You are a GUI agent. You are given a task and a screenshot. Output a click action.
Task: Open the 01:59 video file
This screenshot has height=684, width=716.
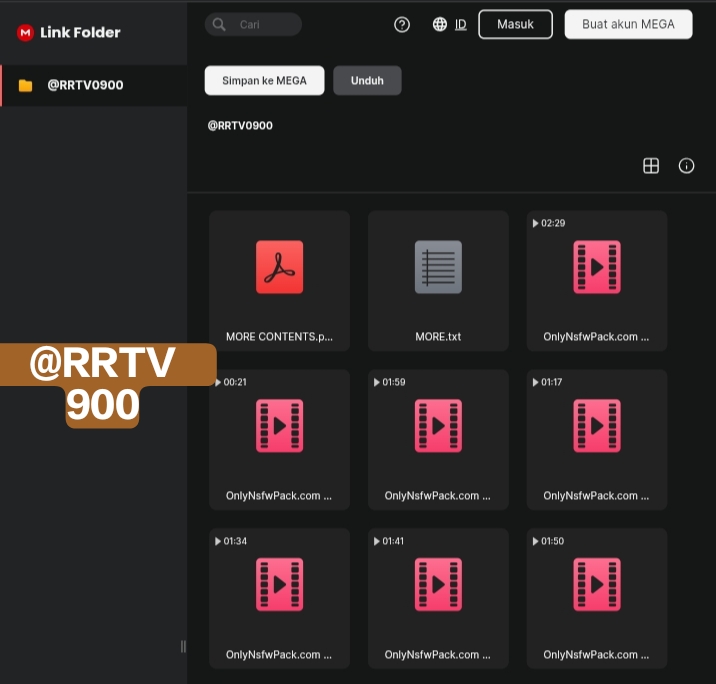click(x=438, y=439)
